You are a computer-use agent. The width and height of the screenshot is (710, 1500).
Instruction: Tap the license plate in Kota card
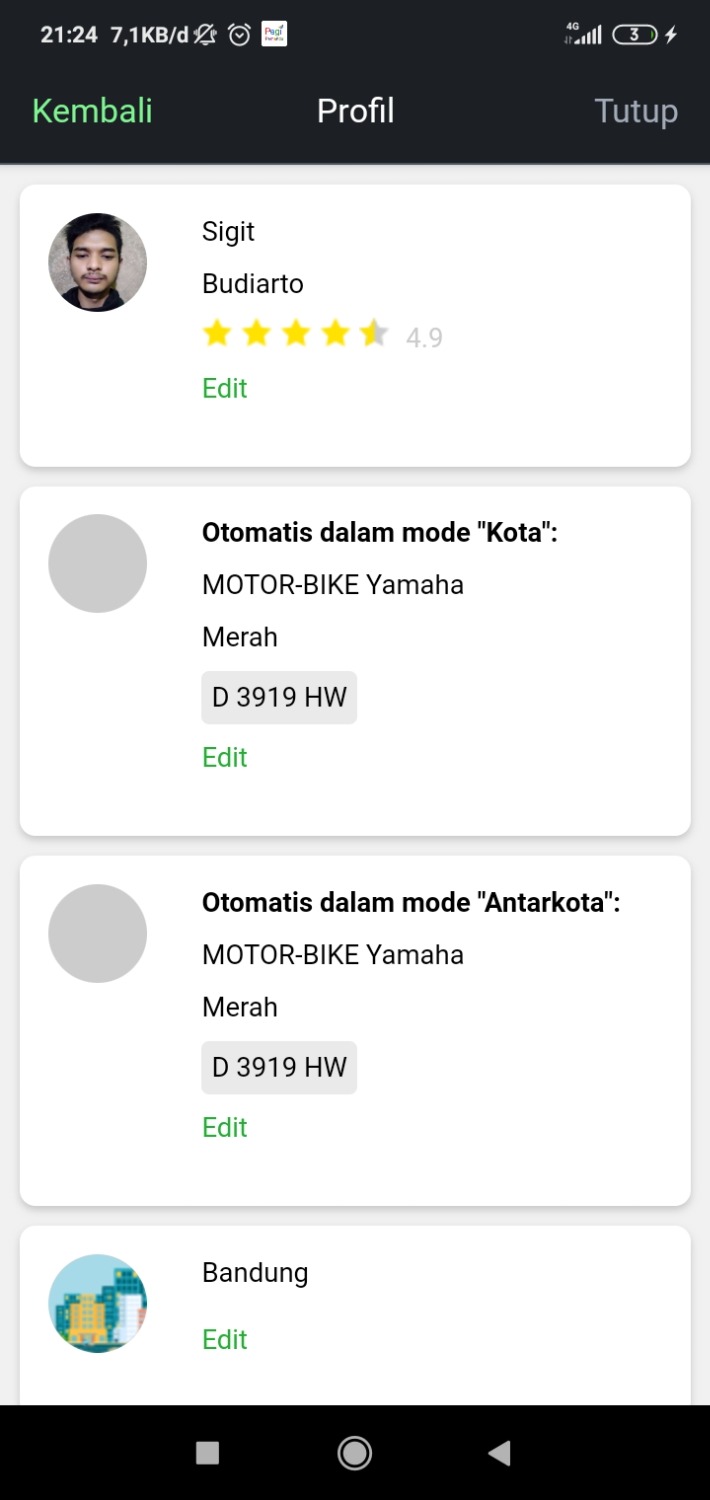click(279, 697)
